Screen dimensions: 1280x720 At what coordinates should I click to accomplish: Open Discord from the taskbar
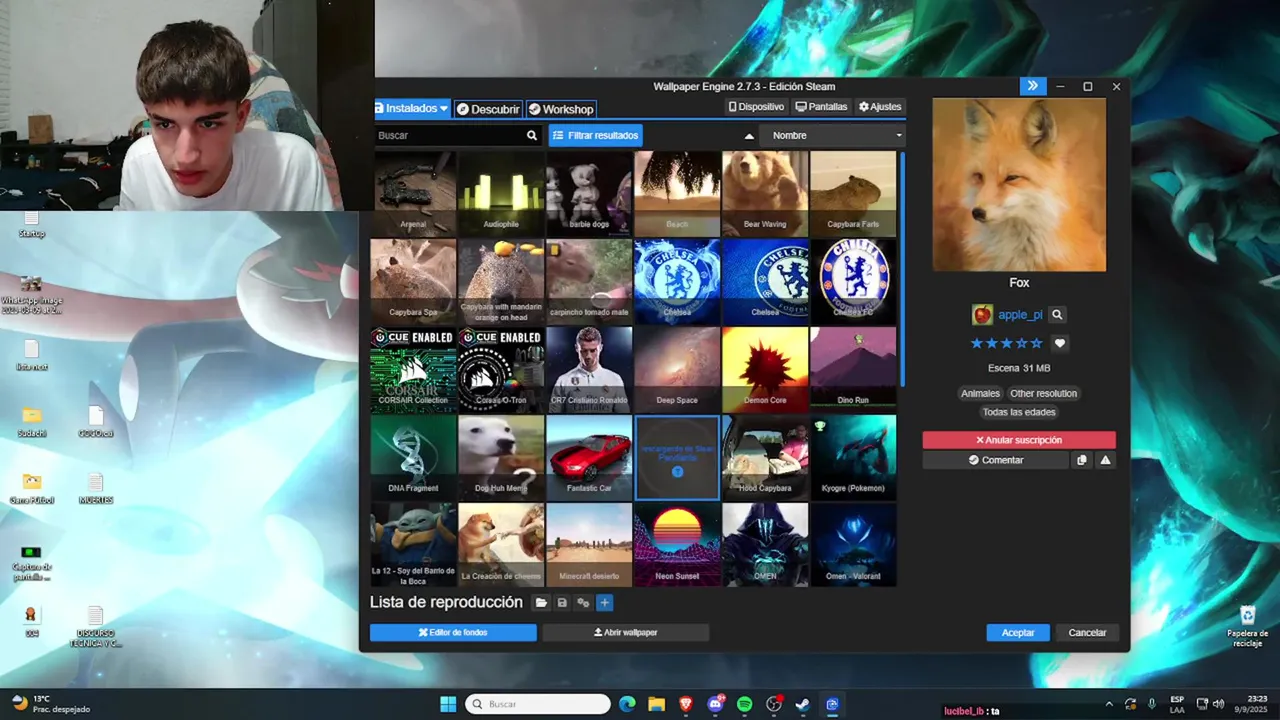(x=715, y=704)
